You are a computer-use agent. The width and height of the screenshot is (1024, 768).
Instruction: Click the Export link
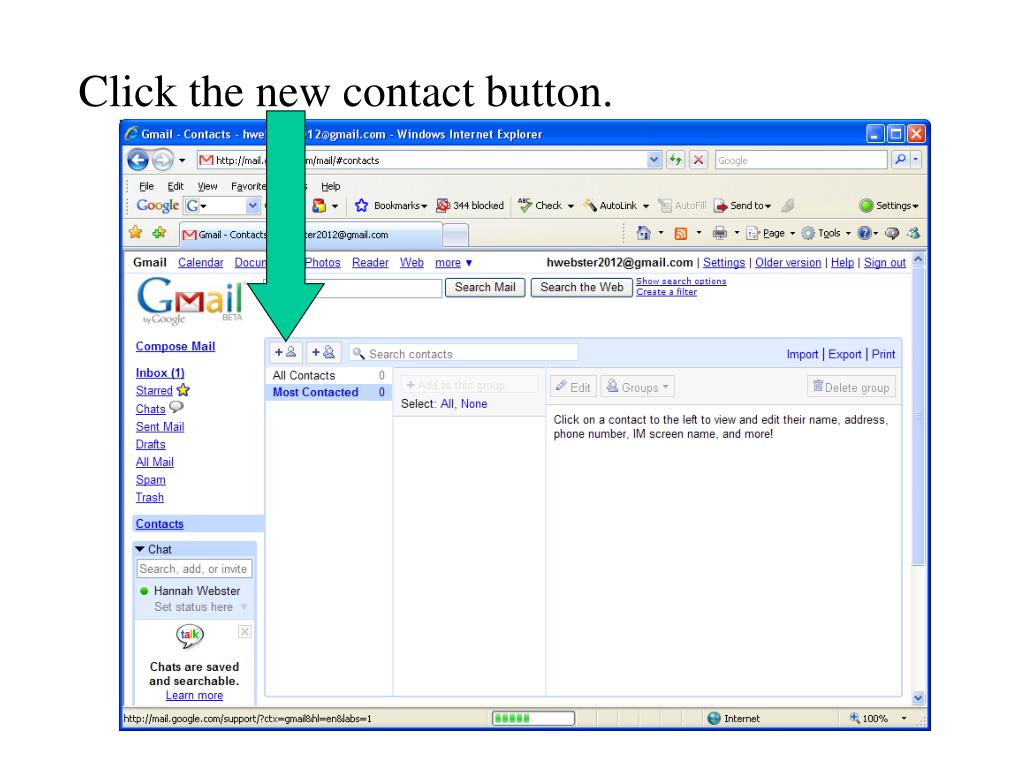[844, 354]
